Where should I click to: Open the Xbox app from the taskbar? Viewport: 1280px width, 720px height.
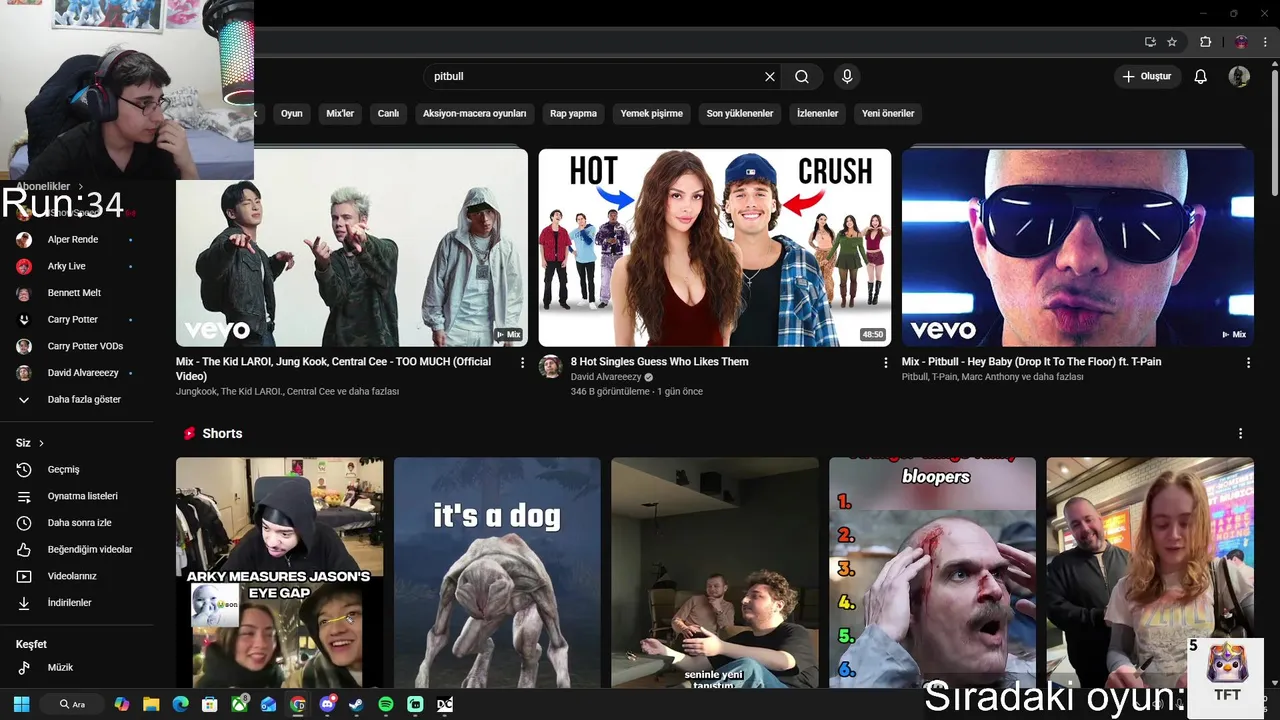pos(239,704)
